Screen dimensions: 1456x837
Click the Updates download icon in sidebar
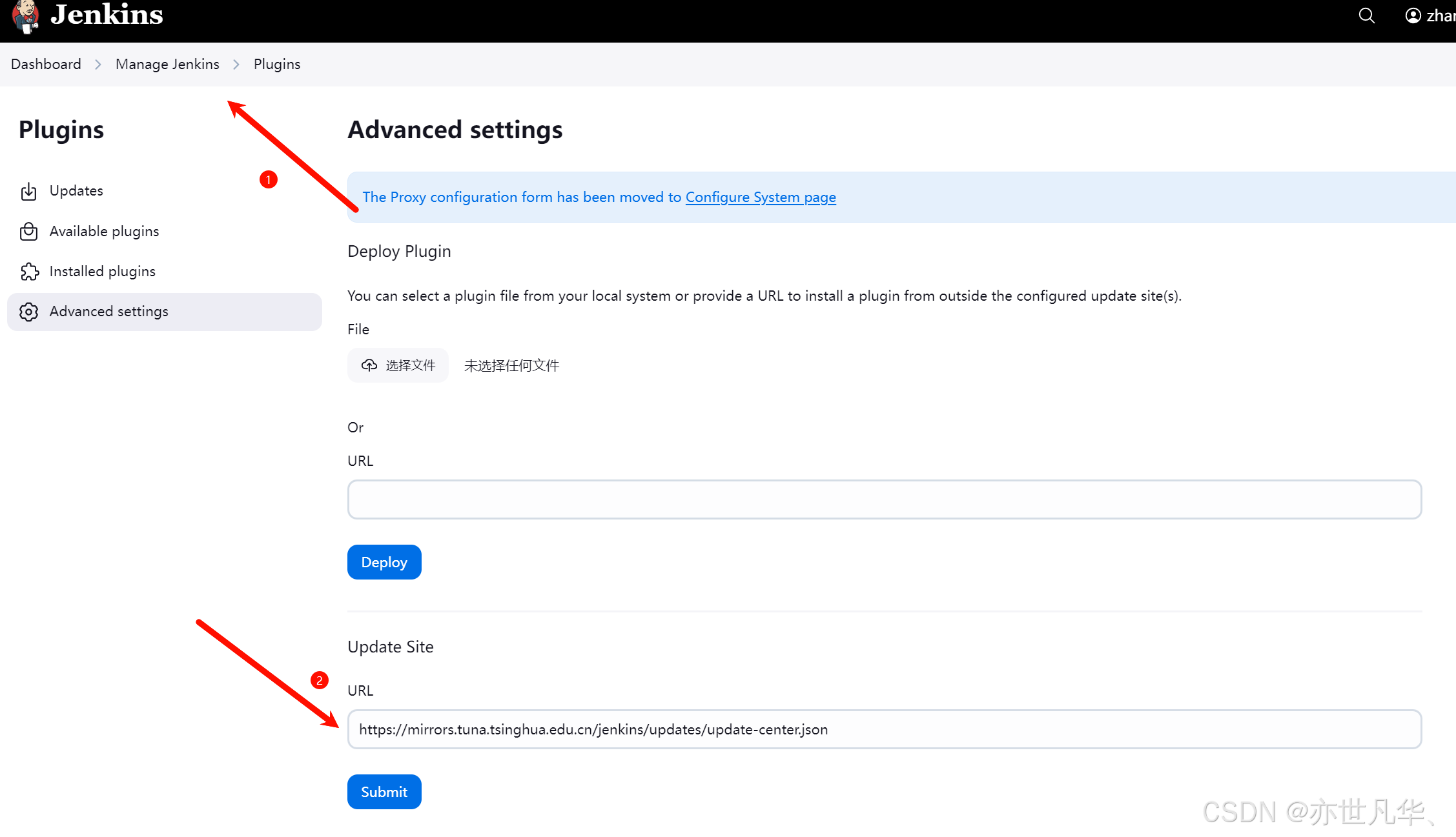click(28, 191)
